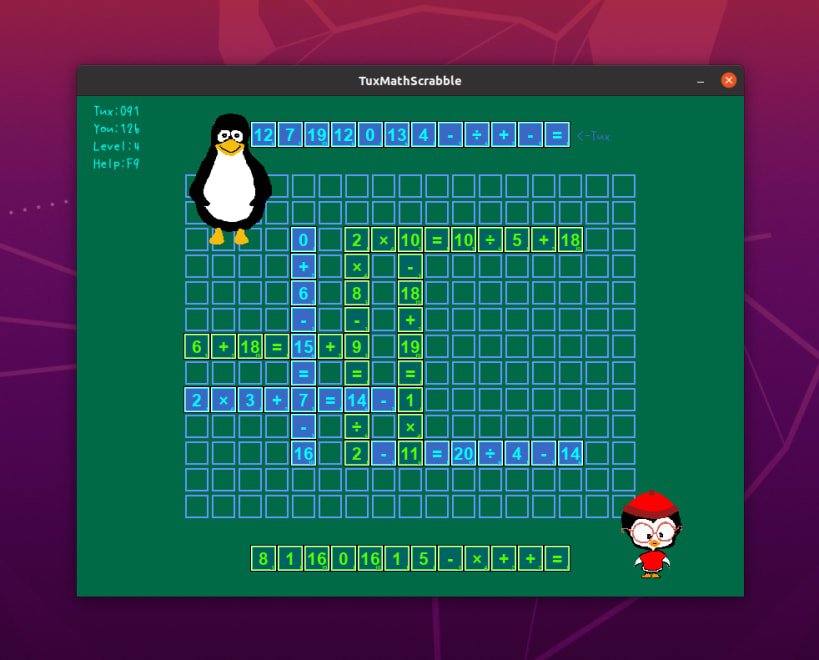Viewport: 819px width, 660px height.
Task: Click the 20 tile on the board
Action: (463, 453)
